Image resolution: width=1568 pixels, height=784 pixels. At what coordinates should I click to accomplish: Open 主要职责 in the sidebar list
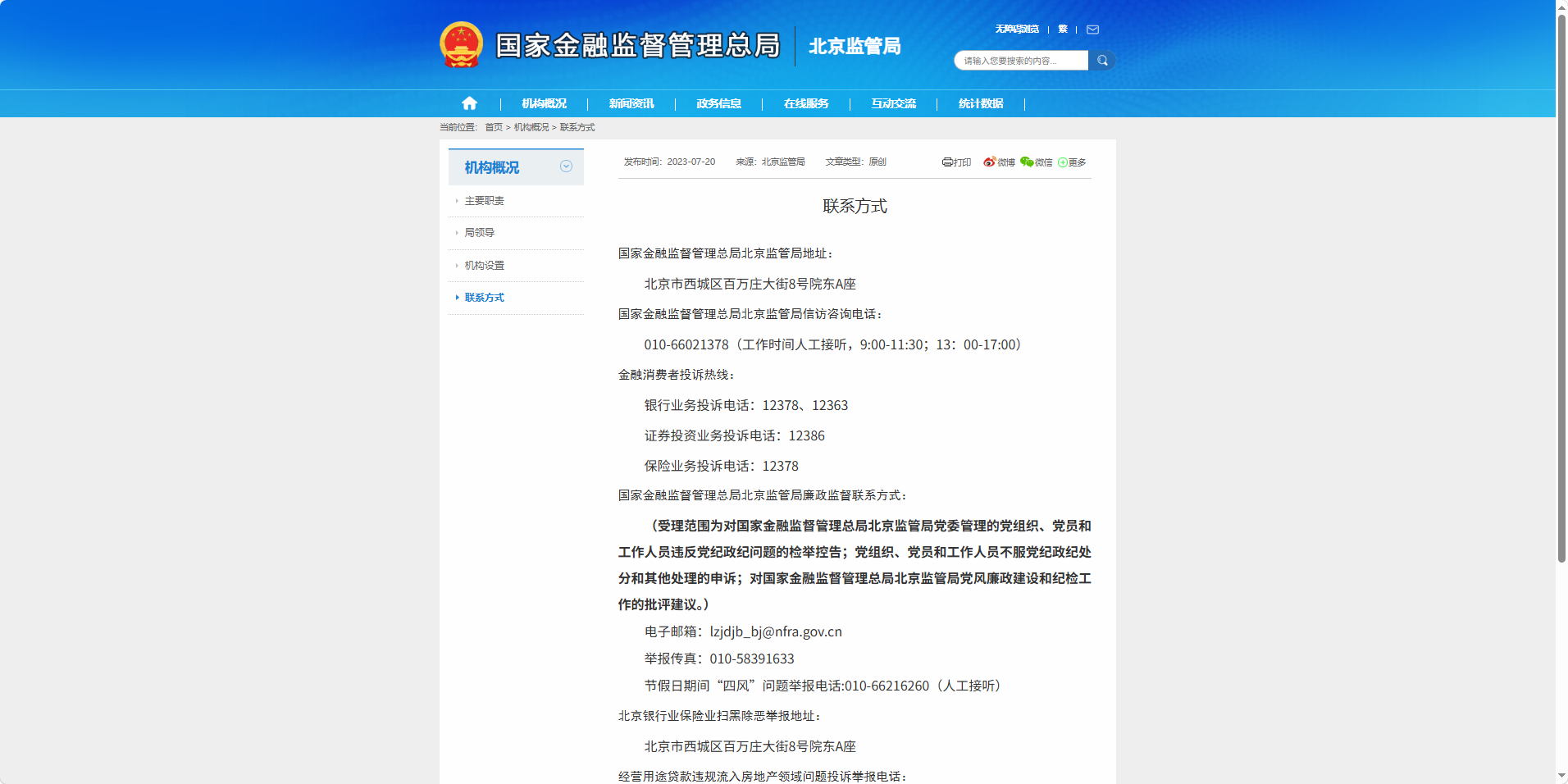click(x=484, y=201)
